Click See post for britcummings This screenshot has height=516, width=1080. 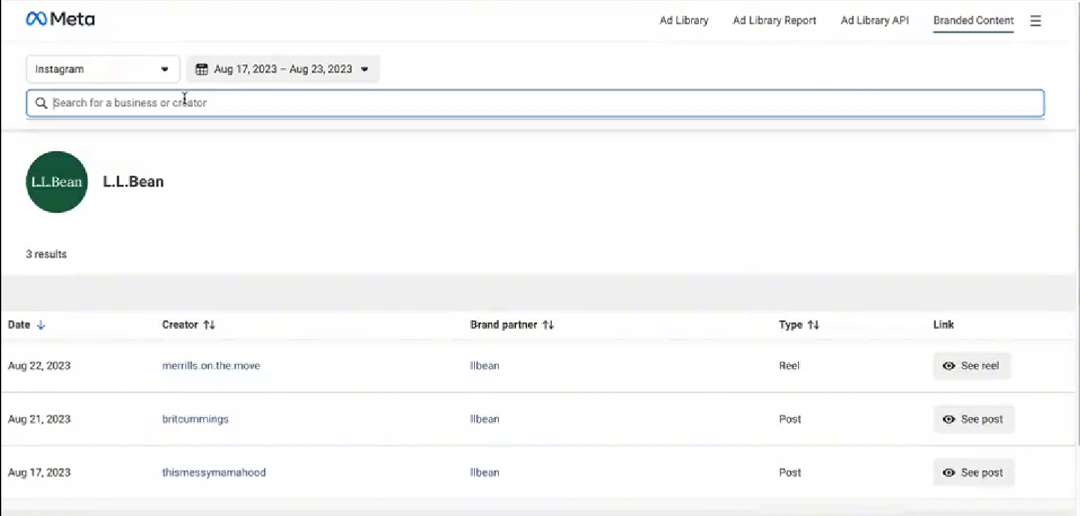(973, 419)
